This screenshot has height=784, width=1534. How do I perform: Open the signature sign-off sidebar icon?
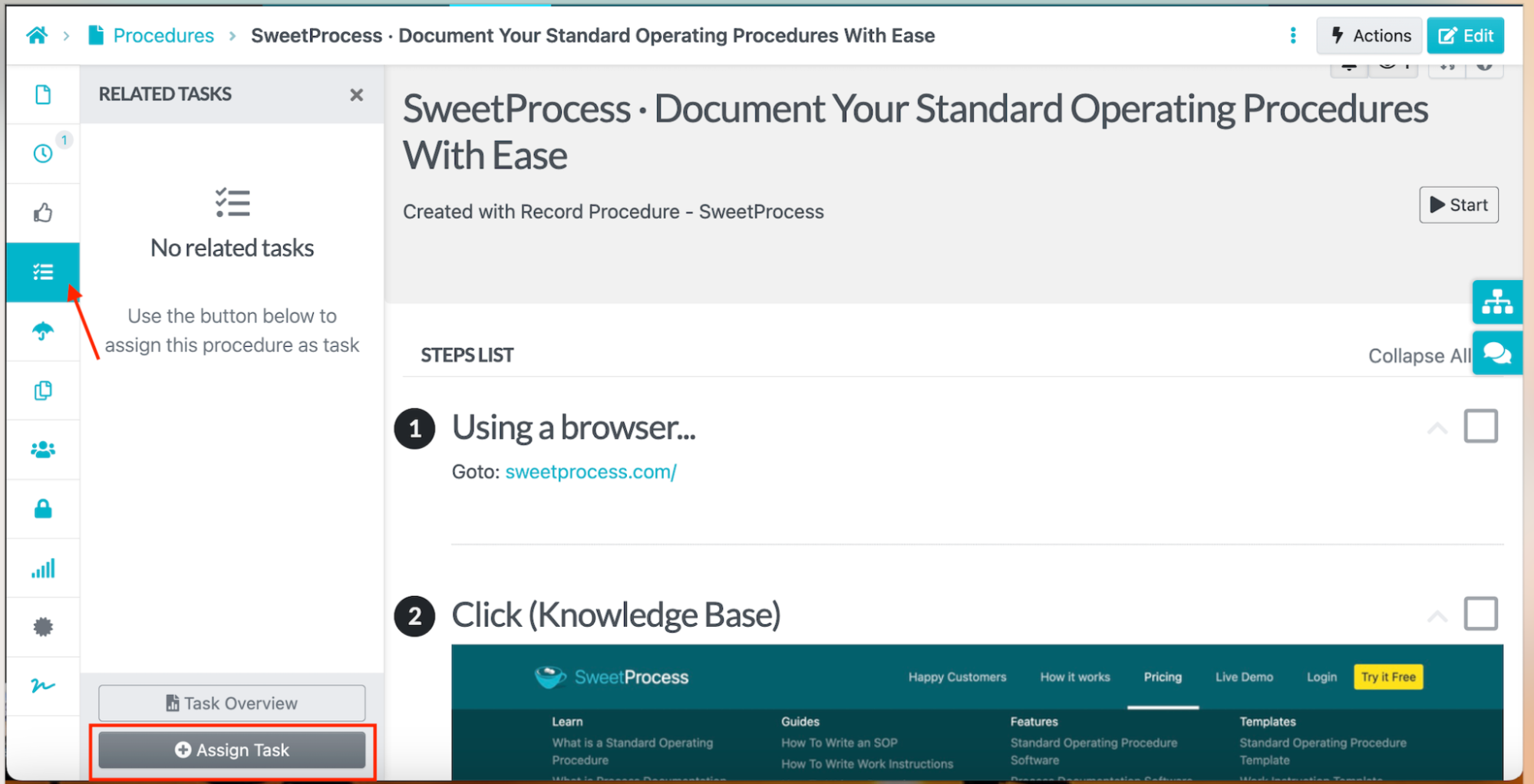click(x=43, y=686)
